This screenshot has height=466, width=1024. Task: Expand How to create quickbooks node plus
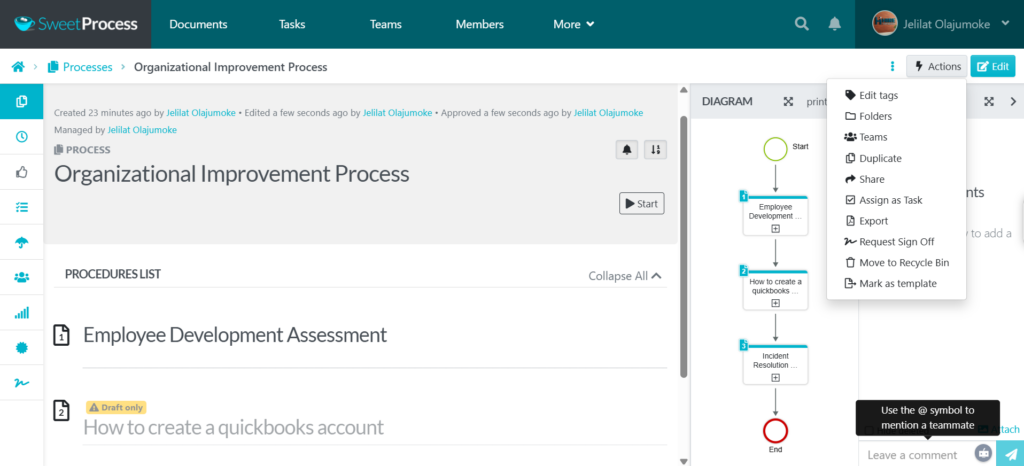tap(775, 303)
